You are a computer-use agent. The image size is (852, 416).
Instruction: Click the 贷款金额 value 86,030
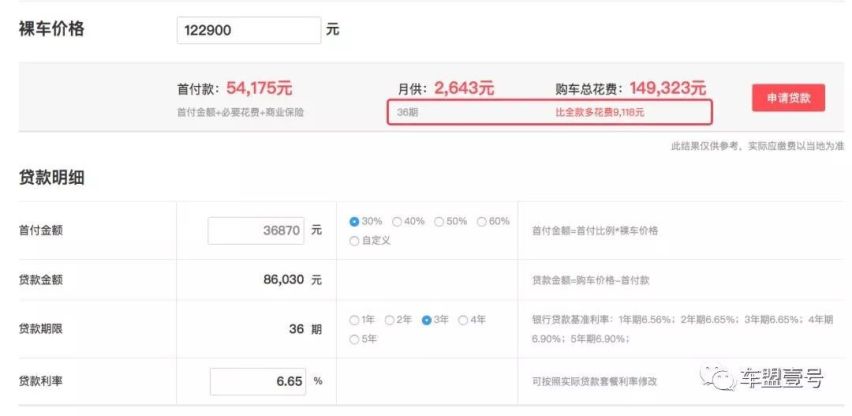pyautogui.click(x=284, y=280)
